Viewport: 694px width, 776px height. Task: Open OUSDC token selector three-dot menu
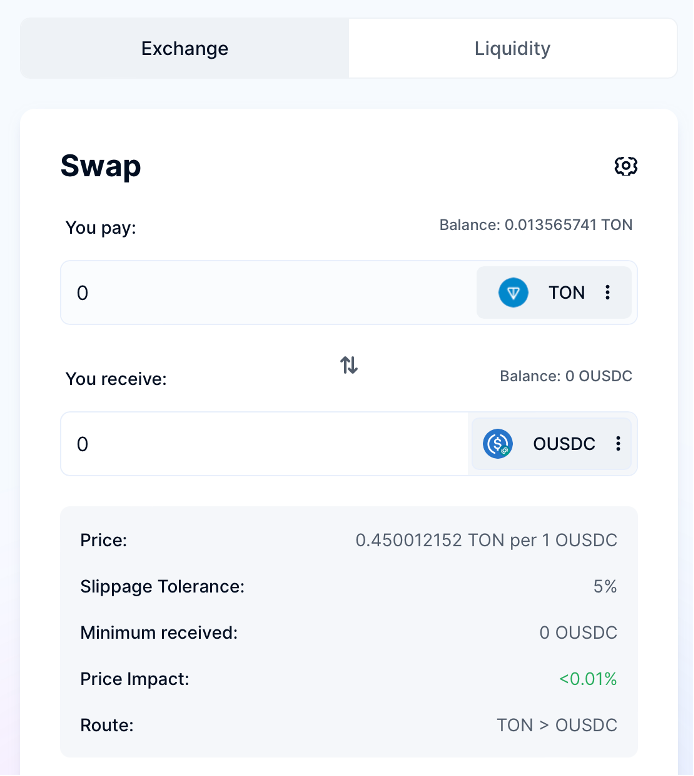[x=618, y=444]
